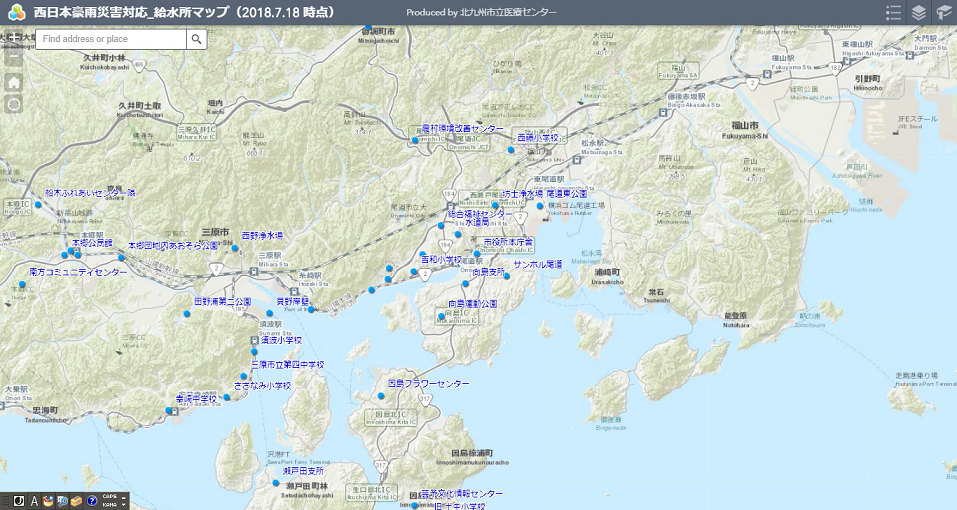Reset map to default home extent
Screen dimensions: 957x510
point(14,83)
